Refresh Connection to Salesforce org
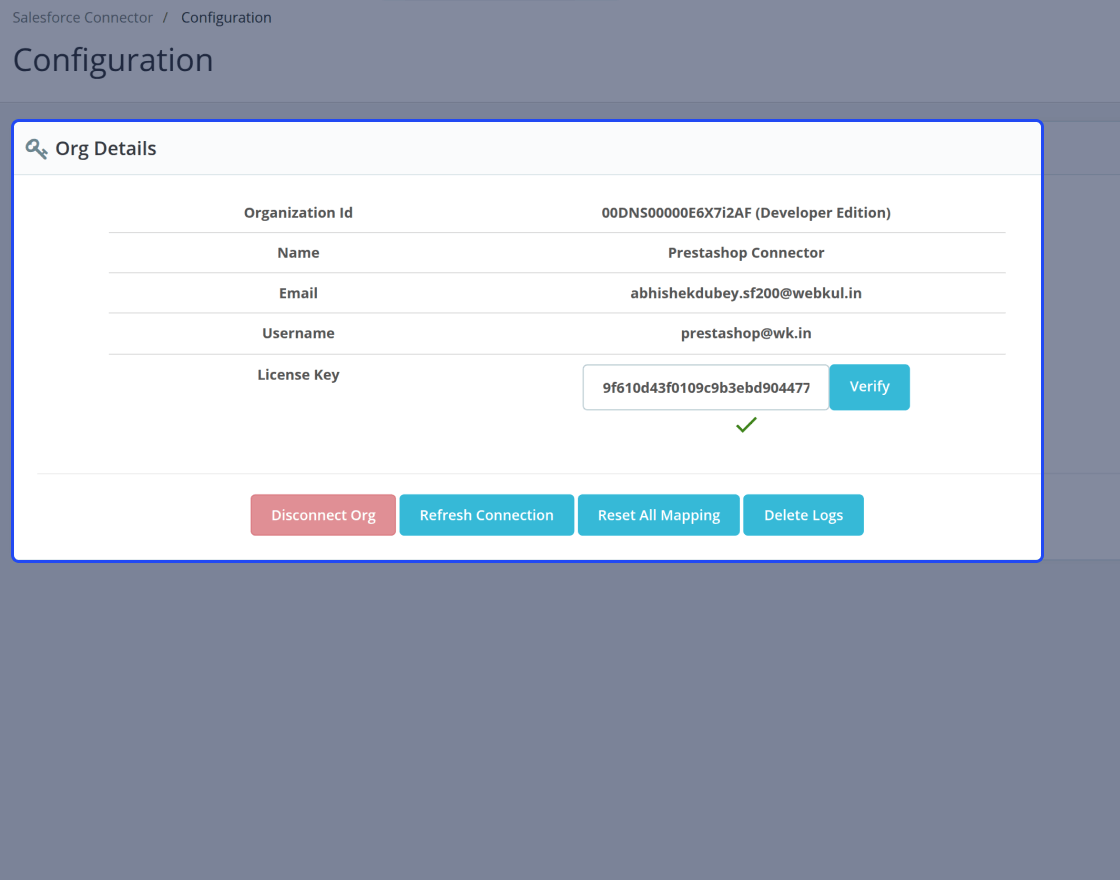This screenshot has width=1120, height=880. click(486, 515)
